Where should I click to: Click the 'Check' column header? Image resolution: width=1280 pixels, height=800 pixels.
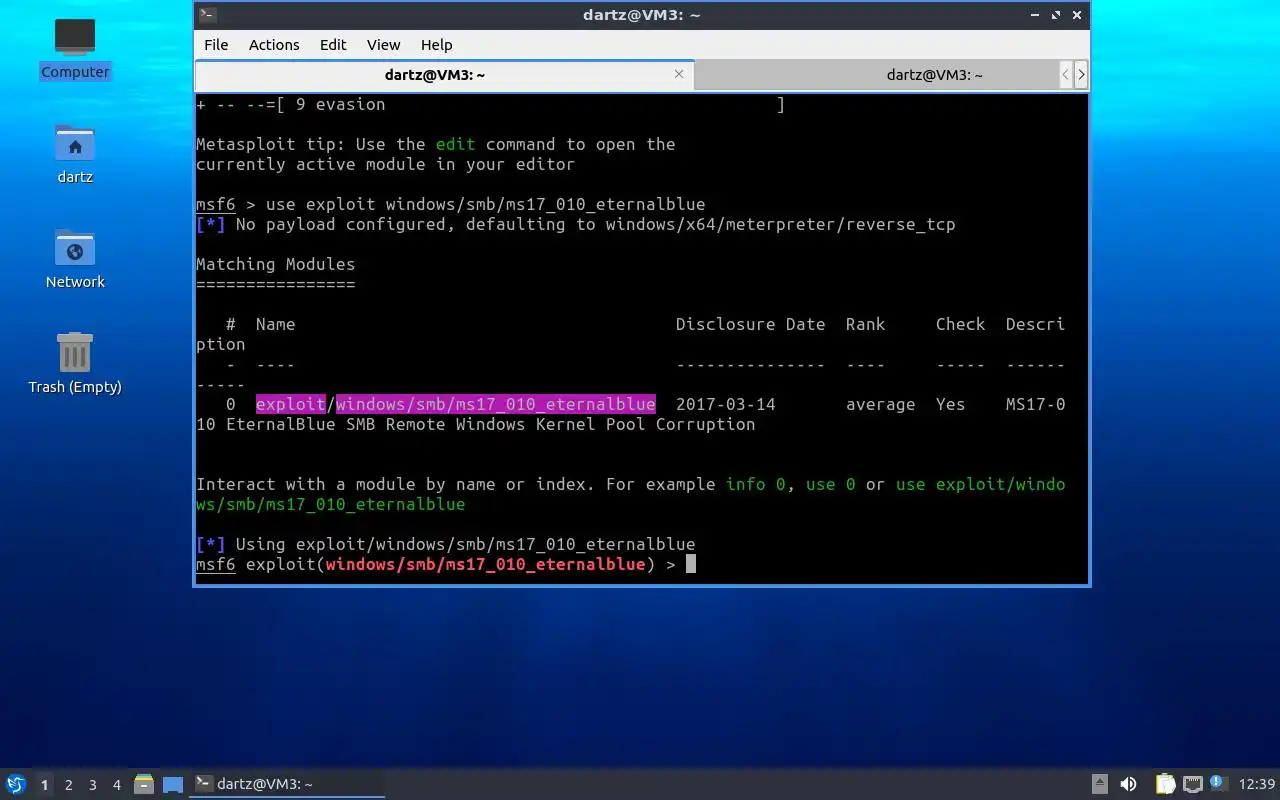click(x=961, y=324)
